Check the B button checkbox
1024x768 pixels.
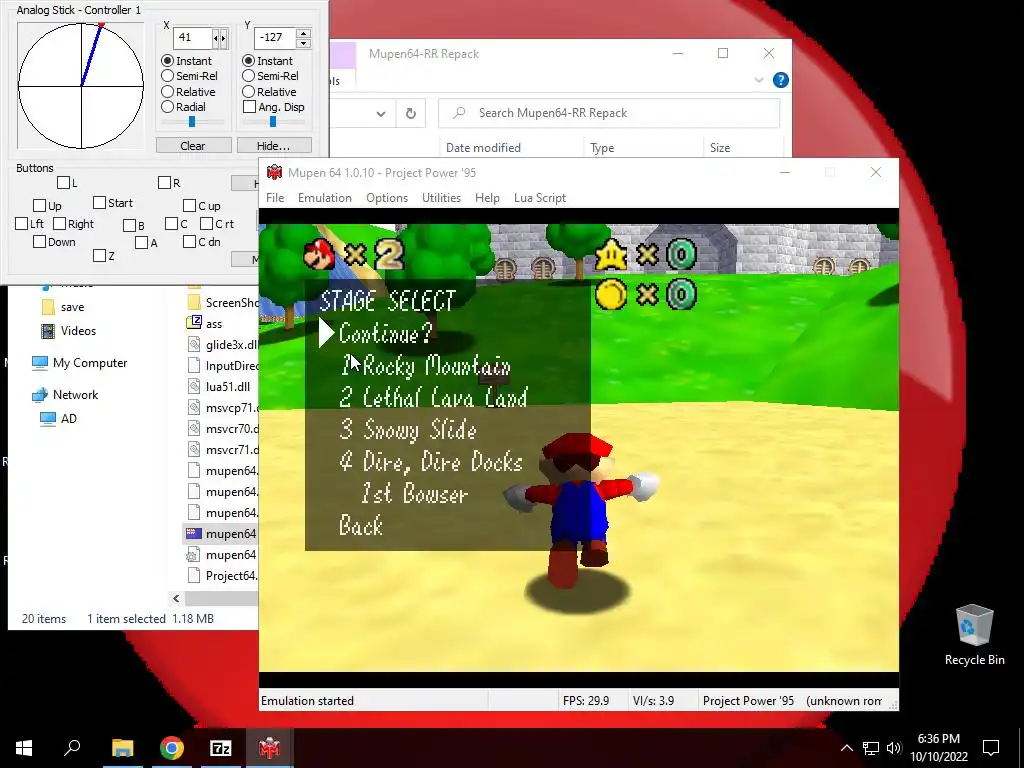coord(129,225)
